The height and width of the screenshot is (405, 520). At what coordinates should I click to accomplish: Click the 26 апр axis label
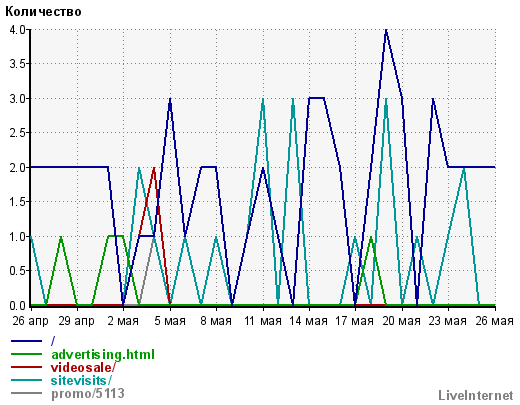(x=31, y=321)
